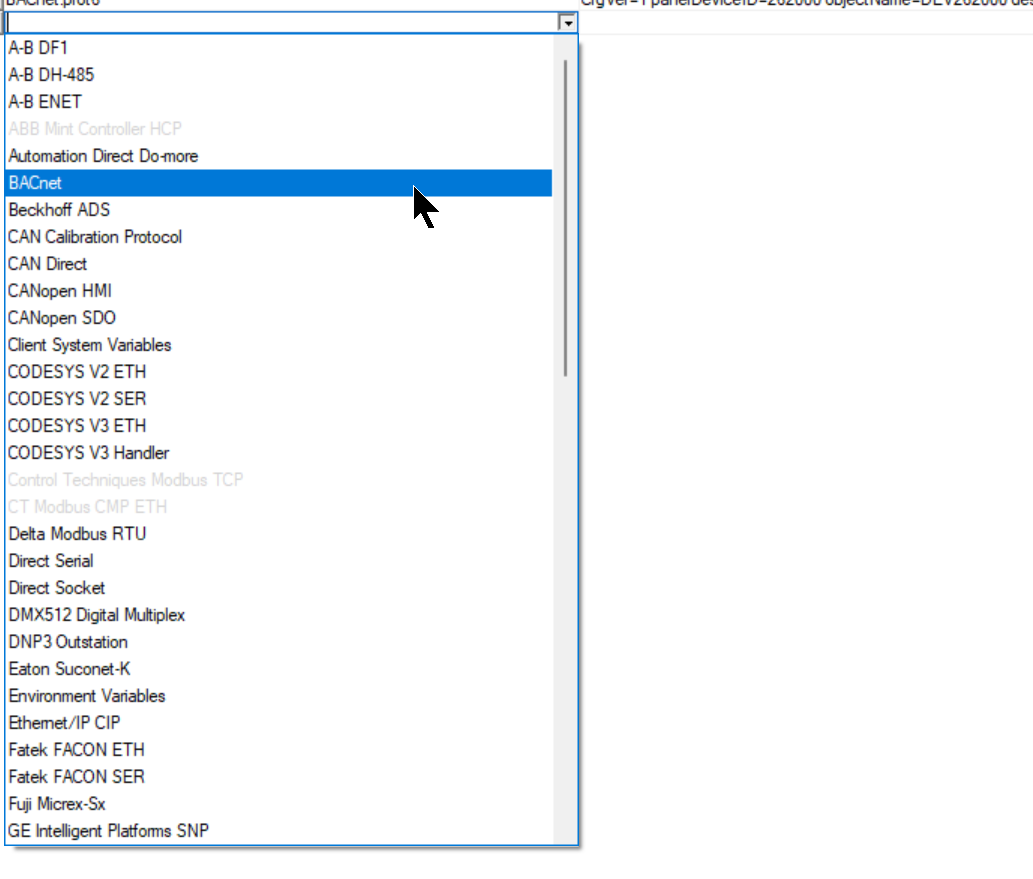This screenshot has height=879, width=1033.
Task: Choose CODESYS V3 ETH protocol
Action: coord(279,426)
